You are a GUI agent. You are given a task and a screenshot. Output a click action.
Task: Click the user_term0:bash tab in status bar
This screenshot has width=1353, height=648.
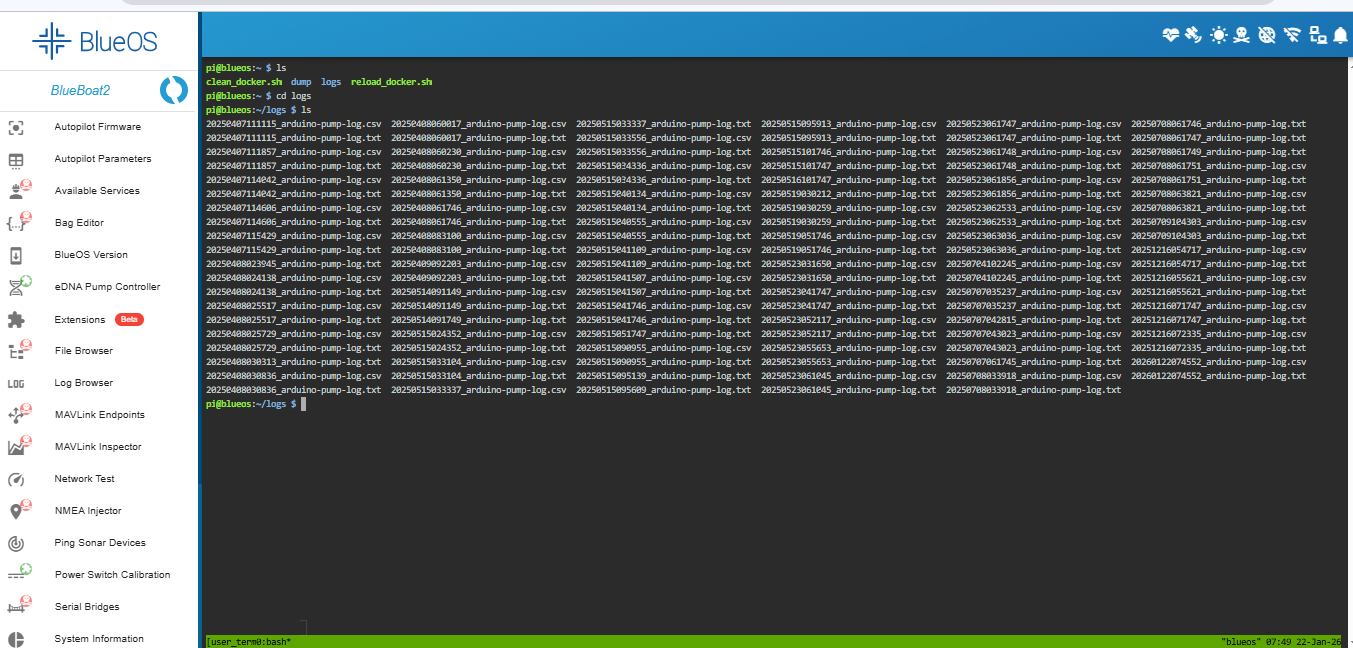pyautogui.click(x=249, y=640)
